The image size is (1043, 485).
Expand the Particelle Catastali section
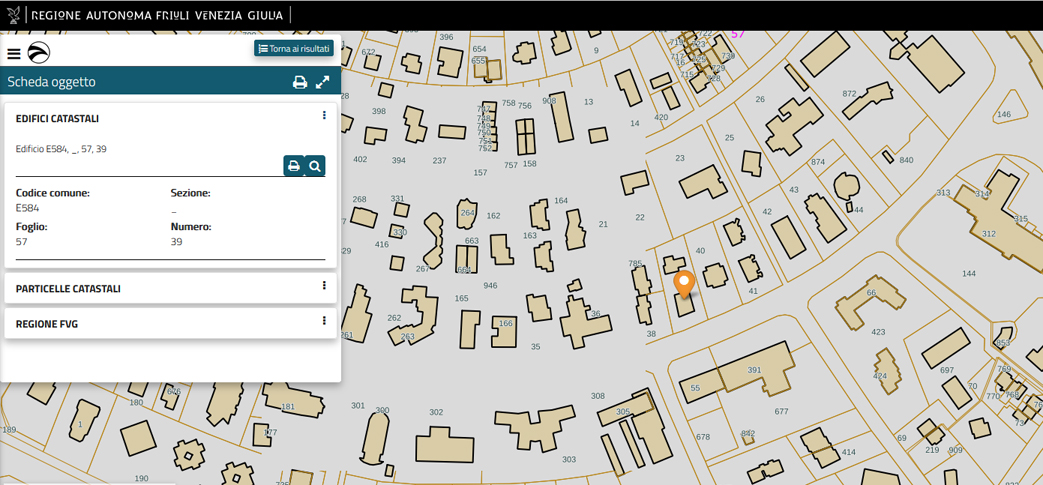(x=68, y=289)
